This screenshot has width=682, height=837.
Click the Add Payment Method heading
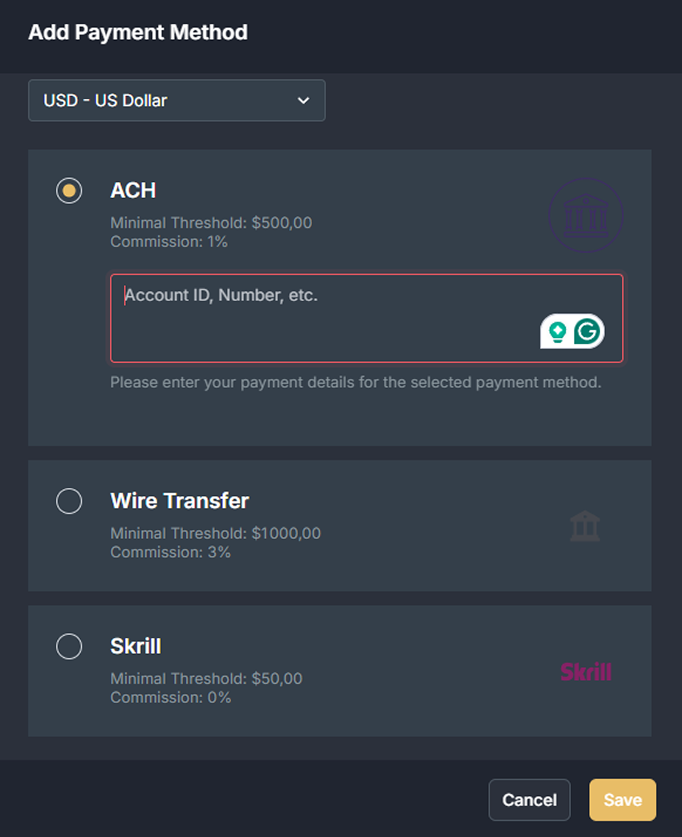tap(138, 33)
